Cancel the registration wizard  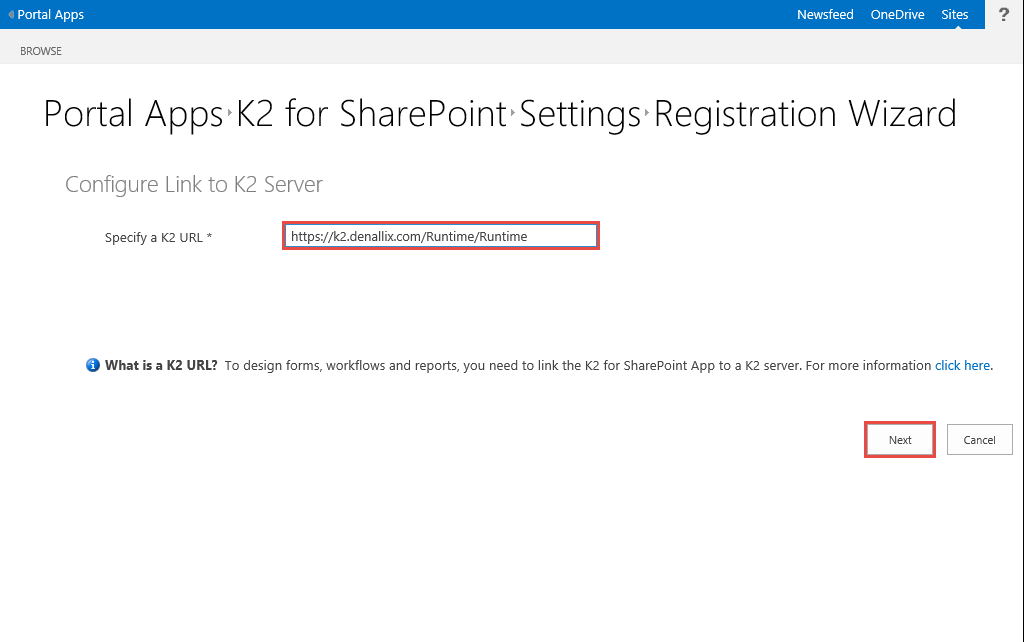[980, 440]
